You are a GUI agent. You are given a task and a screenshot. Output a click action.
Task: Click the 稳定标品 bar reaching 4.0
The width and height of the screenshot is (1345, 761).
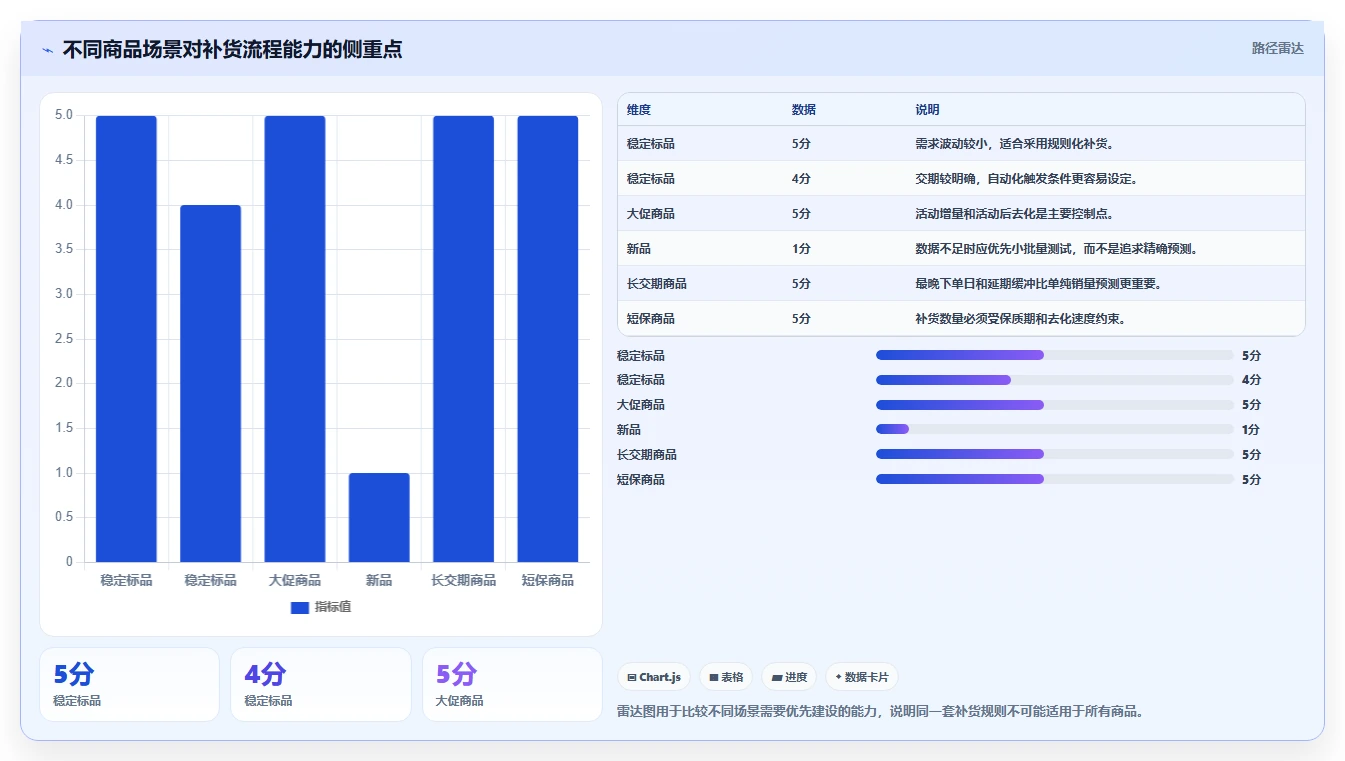(x=211, y=383)
